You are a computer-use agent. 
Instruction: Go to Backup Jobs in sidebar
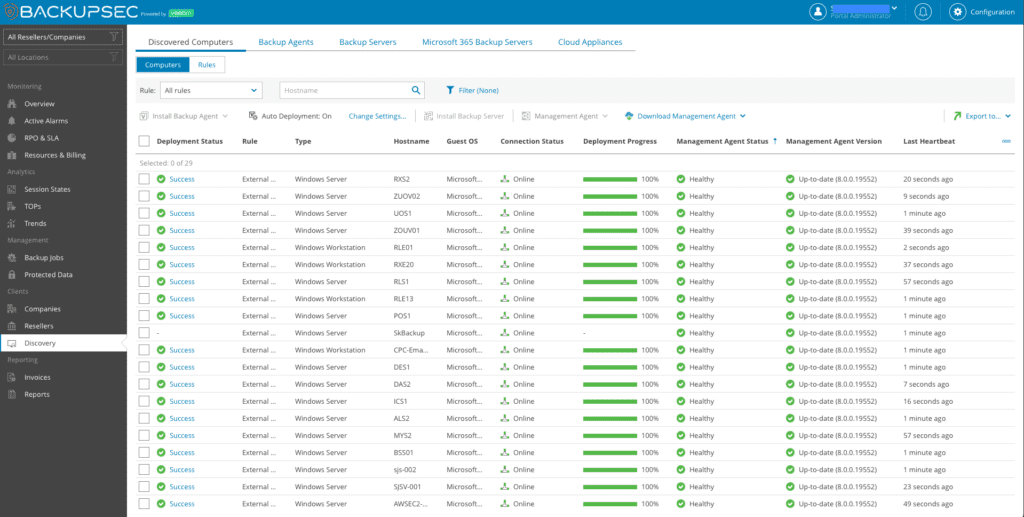click(43, 257)
